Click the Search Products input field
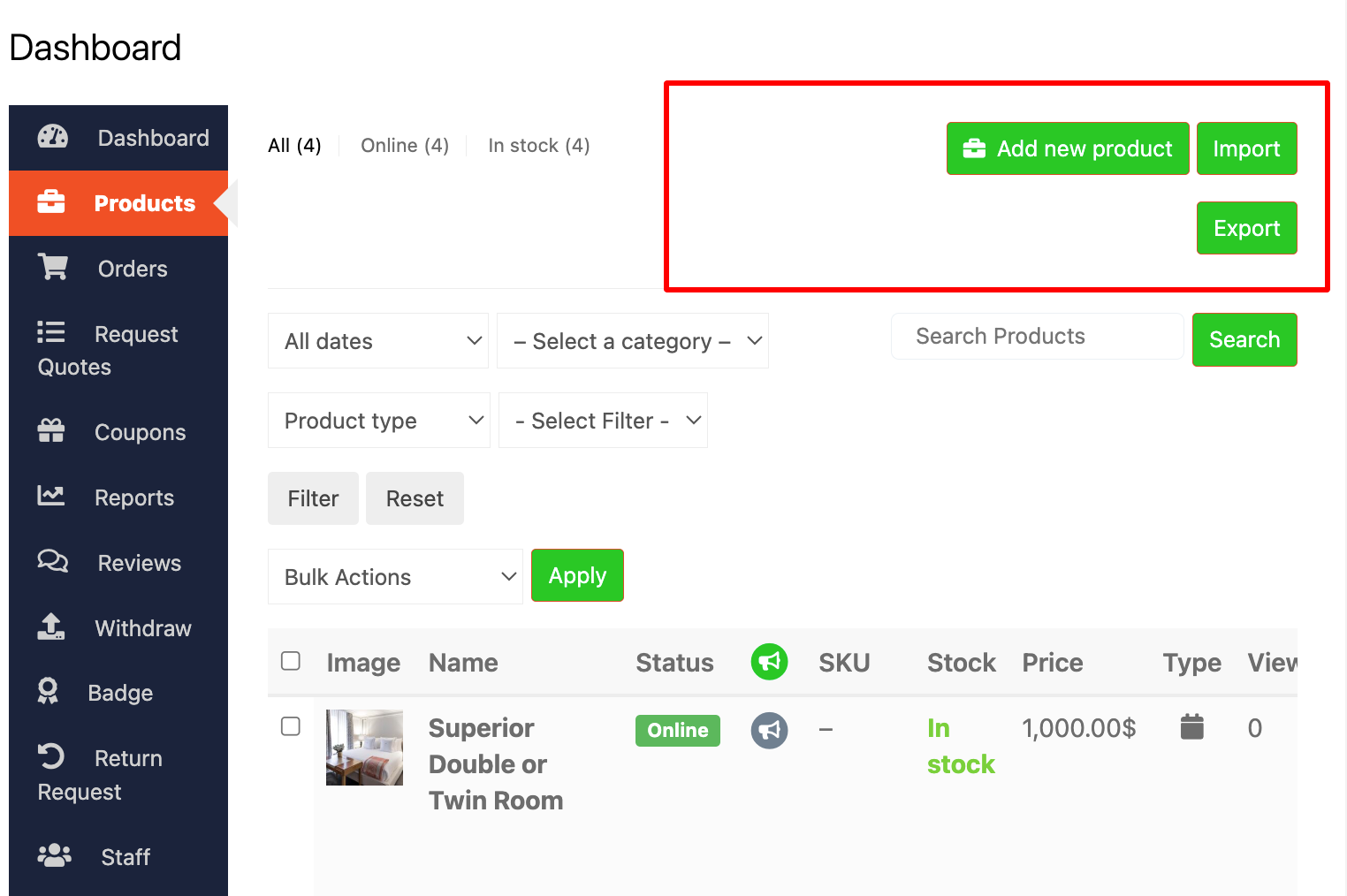Screen dimensions: 1347x896 point(1036,336)
